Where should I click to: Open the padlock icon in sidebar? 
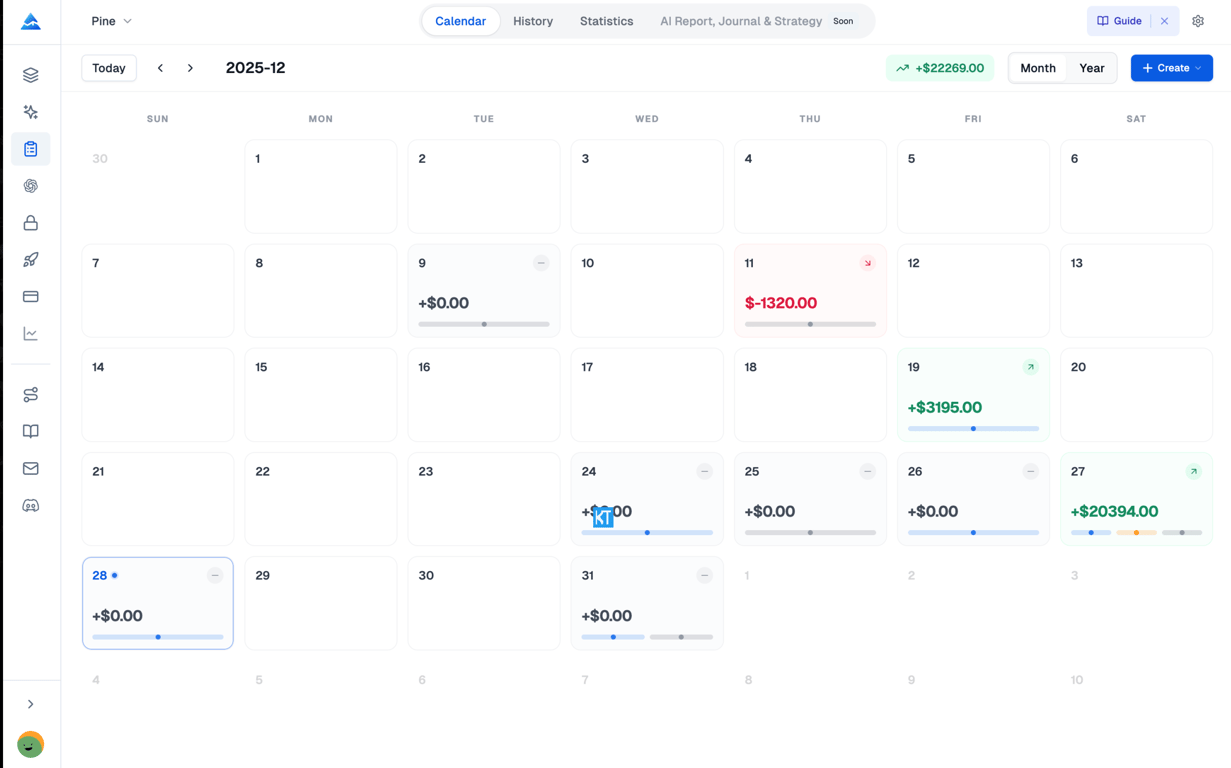31,223
